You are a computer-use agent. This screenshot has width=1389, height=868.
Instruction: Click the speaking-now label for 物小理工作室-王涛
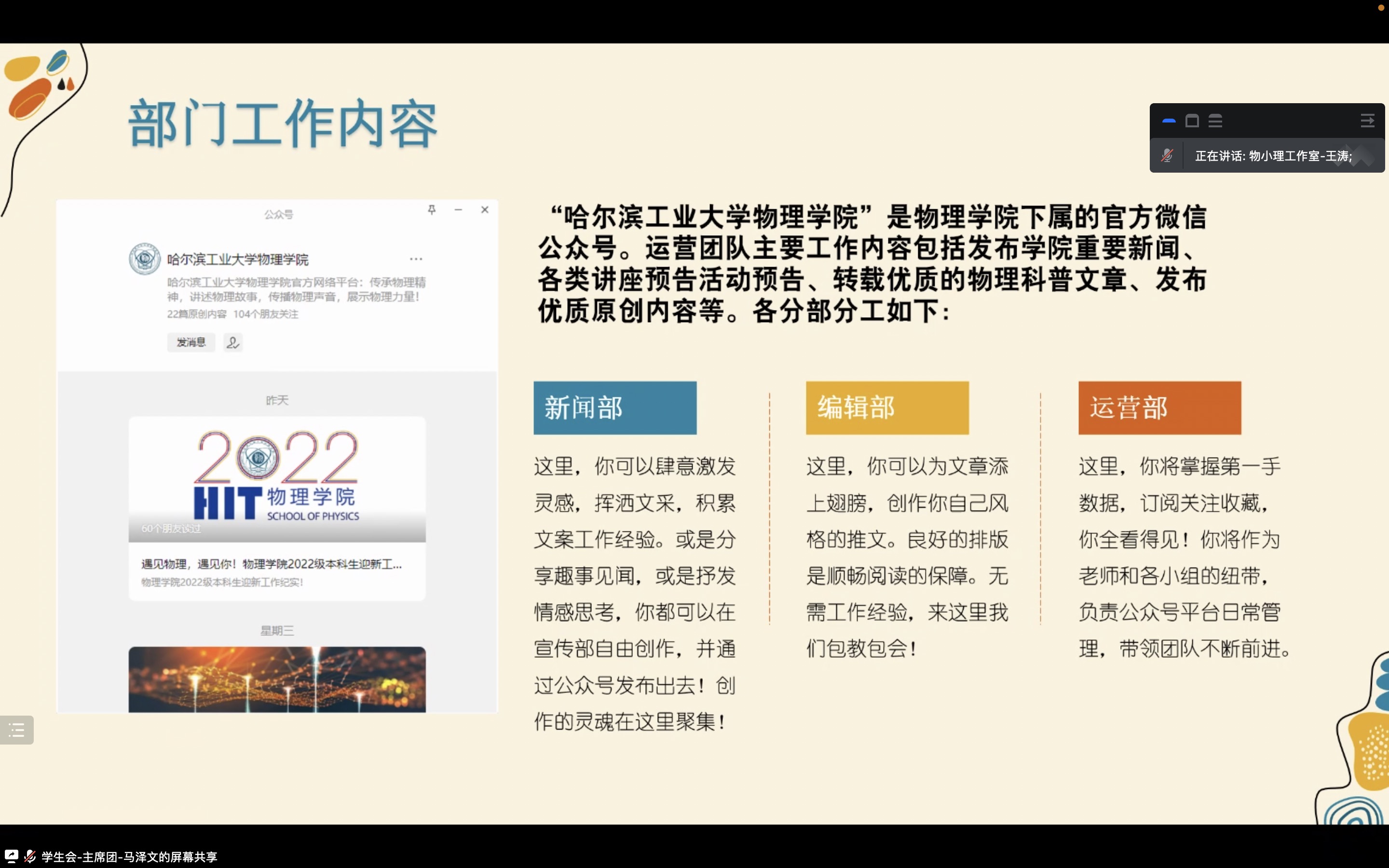pos(1273,156)
